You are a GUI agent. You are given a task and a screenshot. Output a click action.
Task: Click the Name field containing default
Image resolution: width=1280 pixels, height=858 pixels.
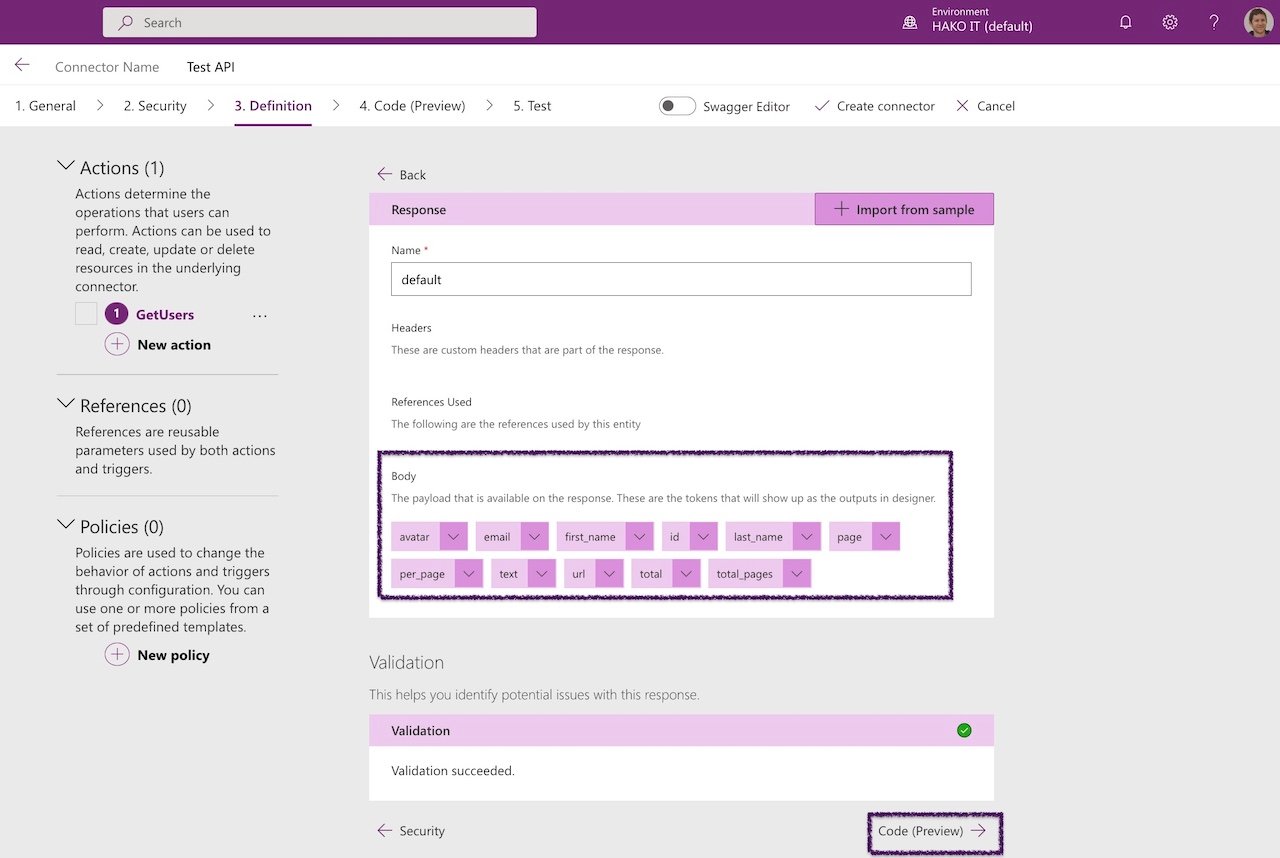(681, 279)
